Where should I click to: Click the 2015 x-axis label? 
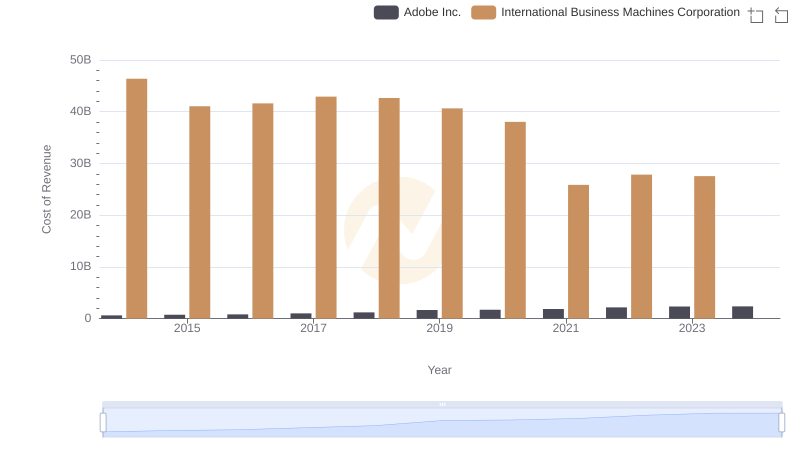click(187, 328)
